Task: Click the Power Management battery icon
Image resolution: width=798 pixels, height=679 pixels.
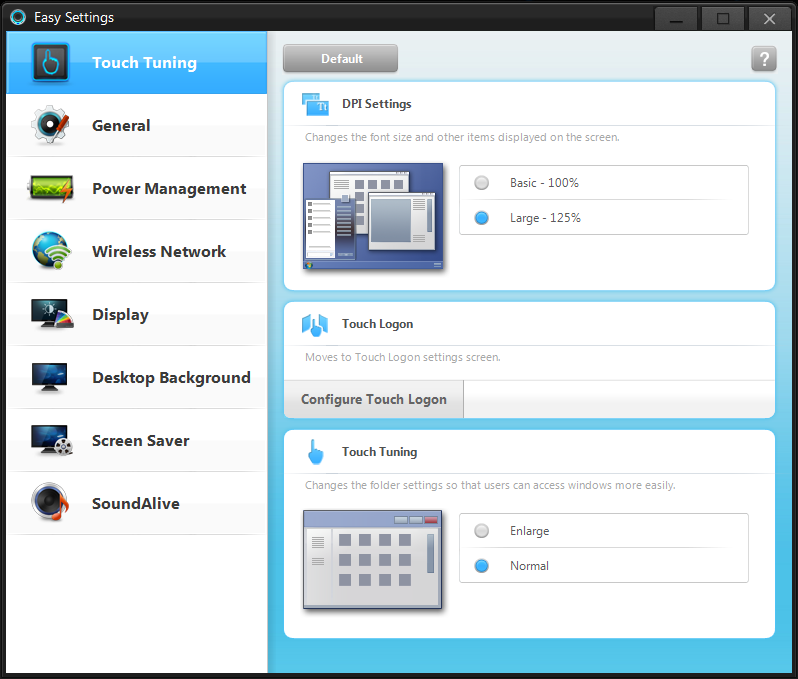Action: (51, 189)
